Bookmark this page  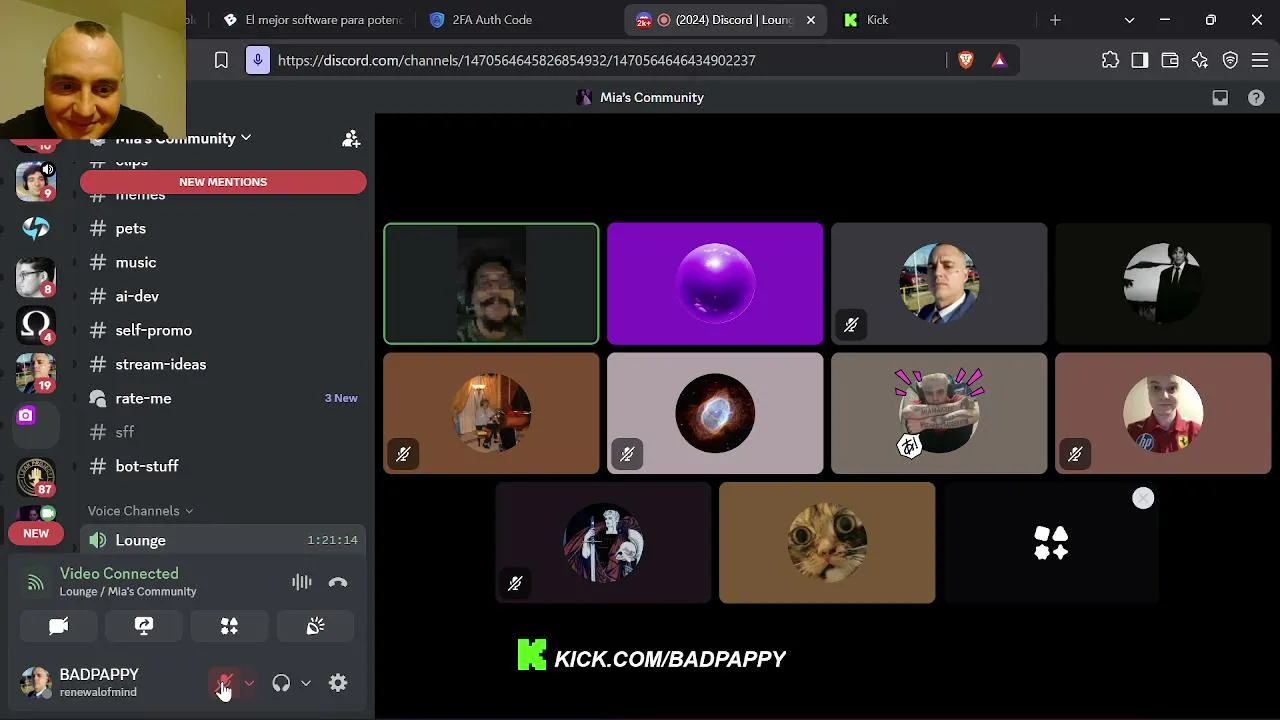click(x=221, y=60)
